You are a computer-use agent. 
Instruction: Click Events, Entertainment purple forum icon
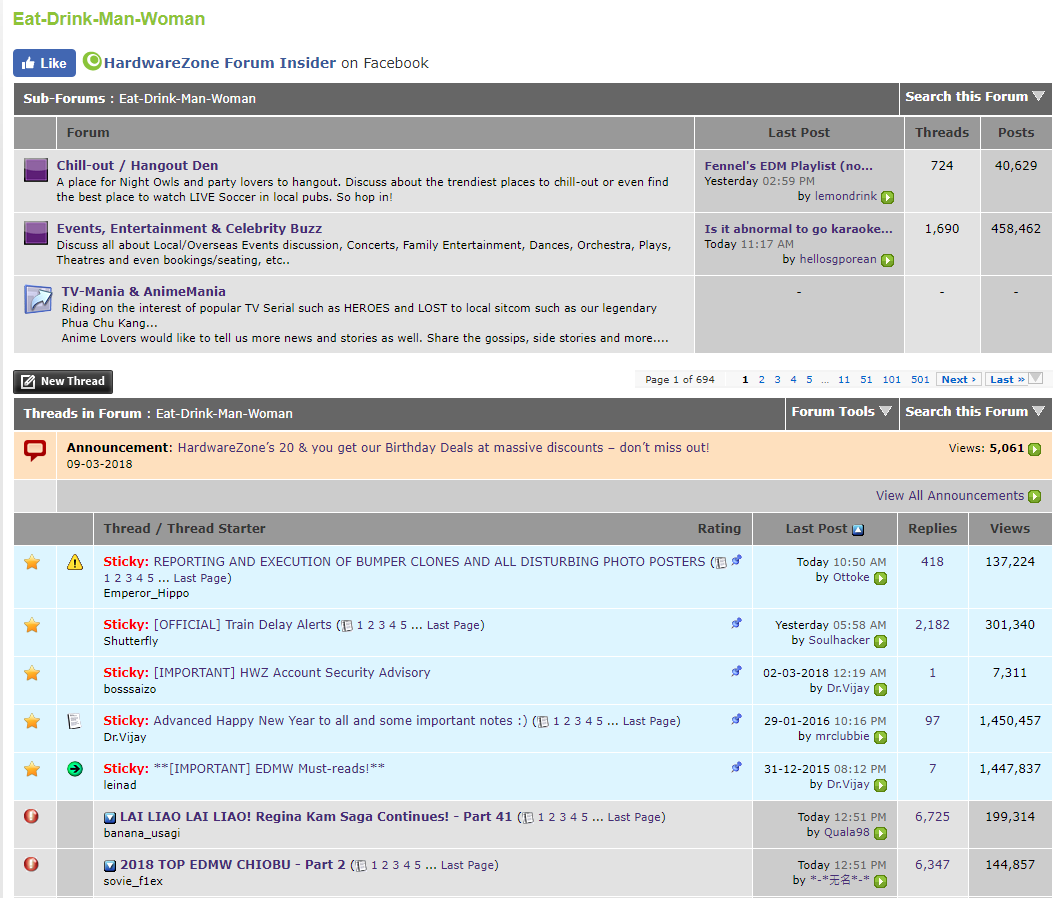click(x=36, y=233)
